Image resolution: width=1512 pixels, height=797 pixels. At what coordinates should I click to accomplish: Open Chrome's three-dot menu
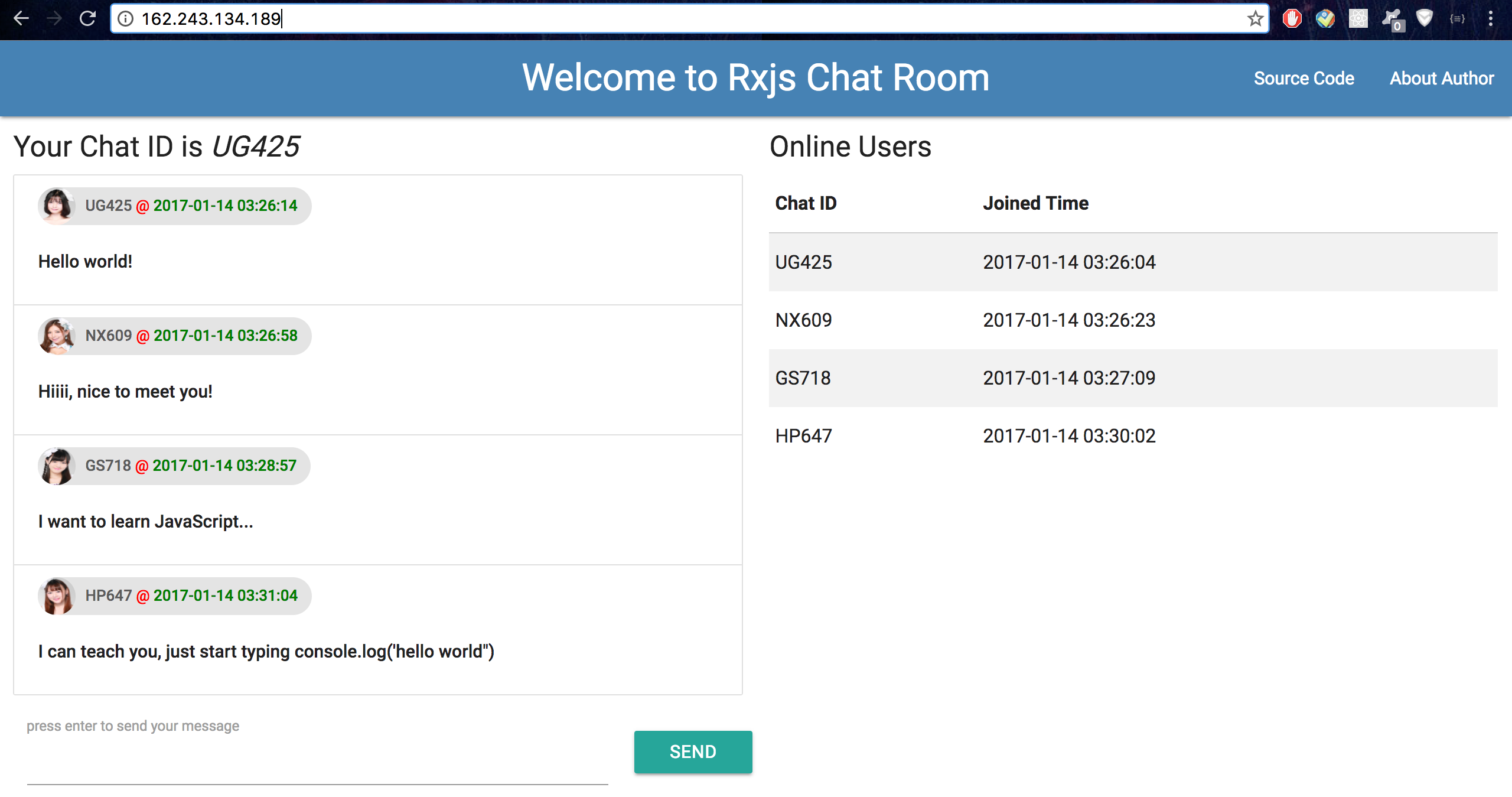click(x=1490, y=19)
